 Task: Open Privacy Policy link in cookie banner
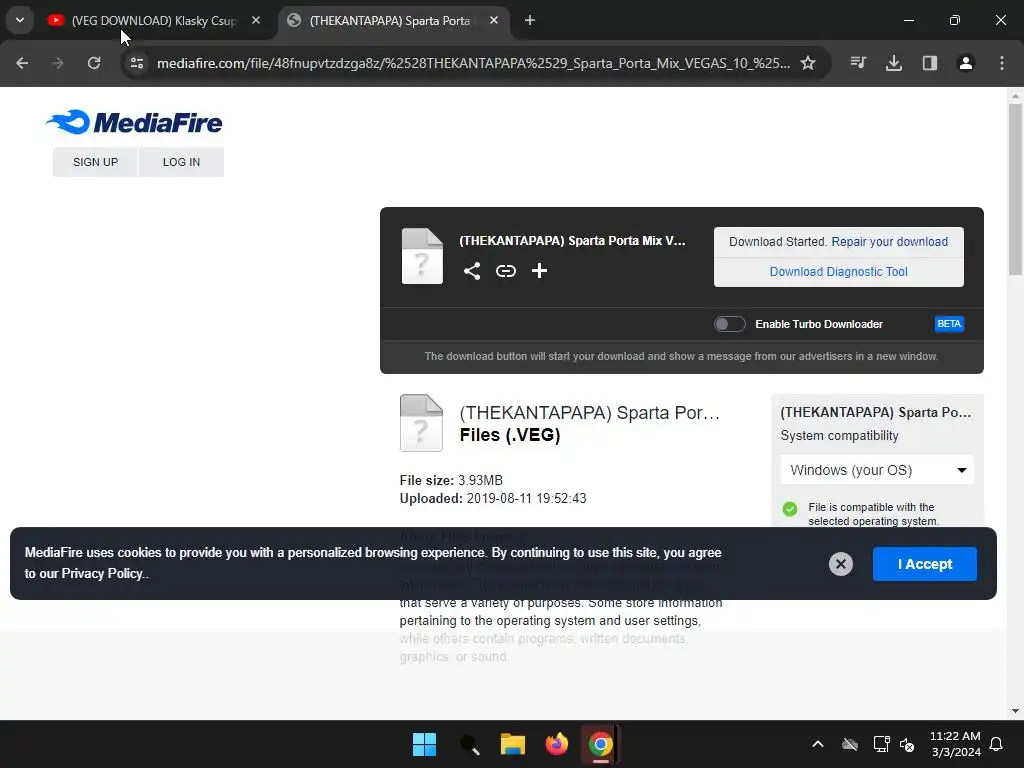[102, 573]
